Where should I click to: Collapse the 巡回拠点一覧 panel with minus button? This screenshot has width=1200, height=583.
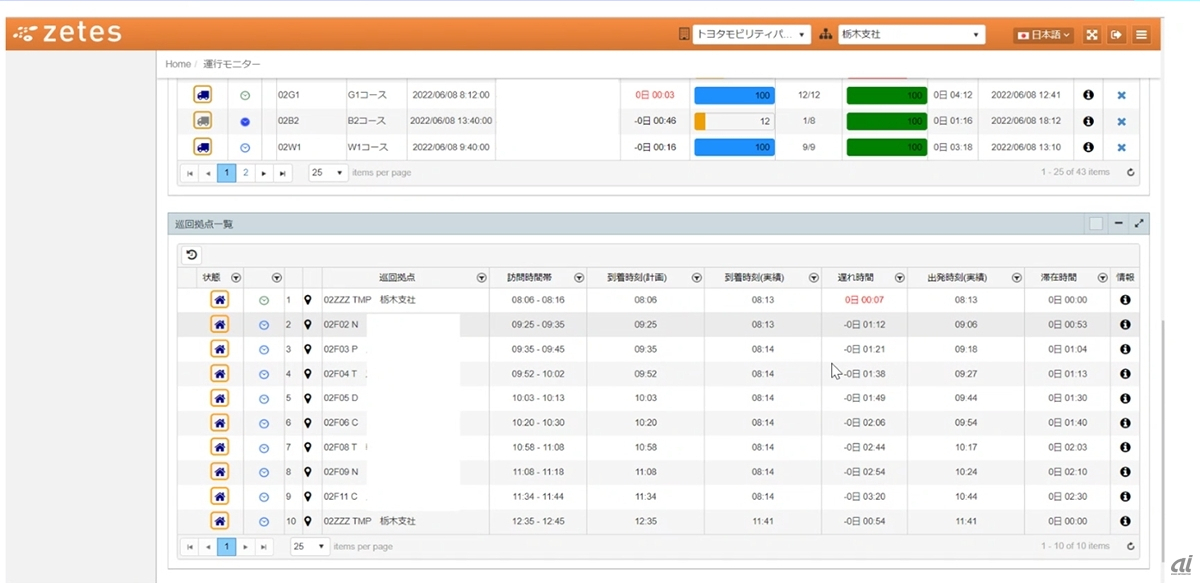pos(1119,224)
